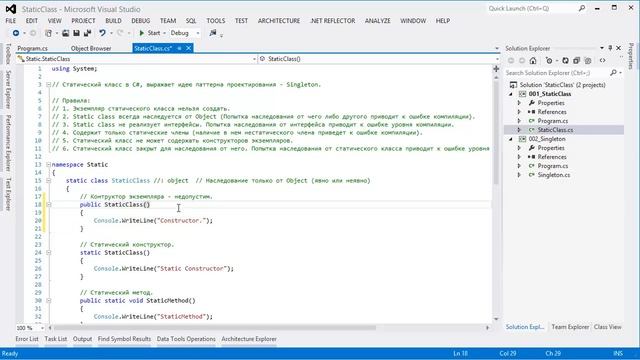
Task: Click the vertical editor scrollbar thumb
Action: tap(496, 132)
